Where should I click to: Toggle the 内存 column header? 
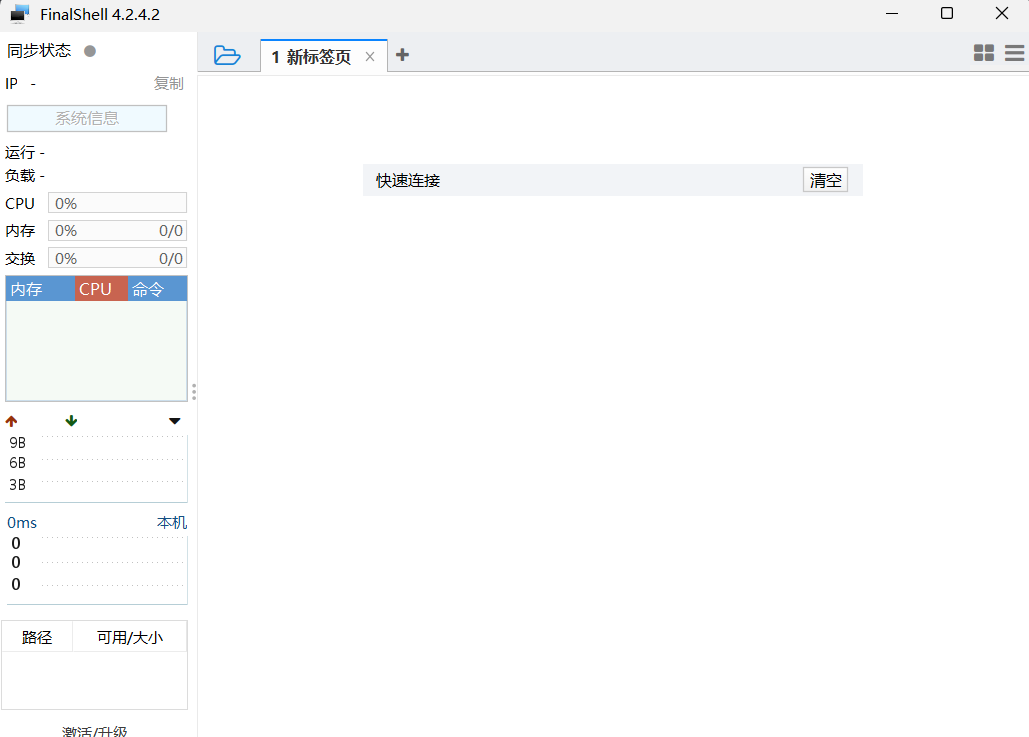25,288
